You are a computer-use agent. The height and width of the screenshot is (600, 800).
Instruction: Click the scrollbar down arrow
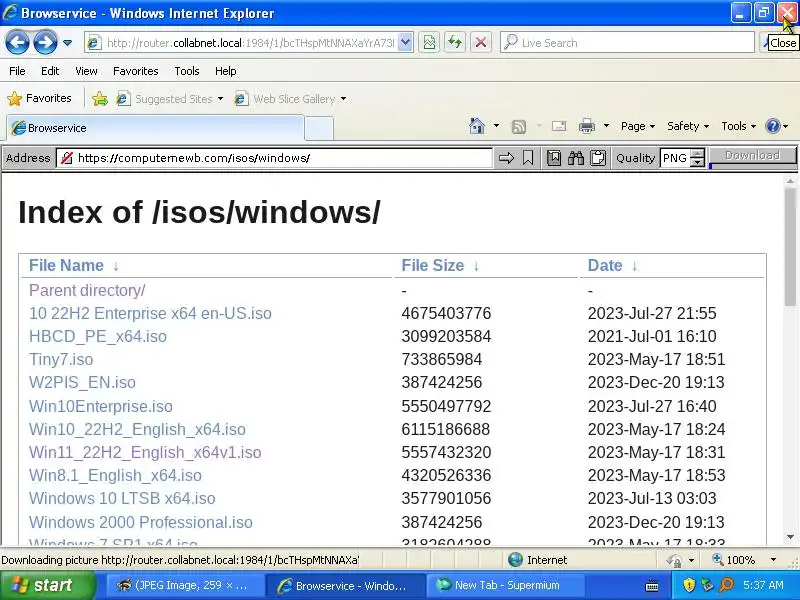pos(790,537)
